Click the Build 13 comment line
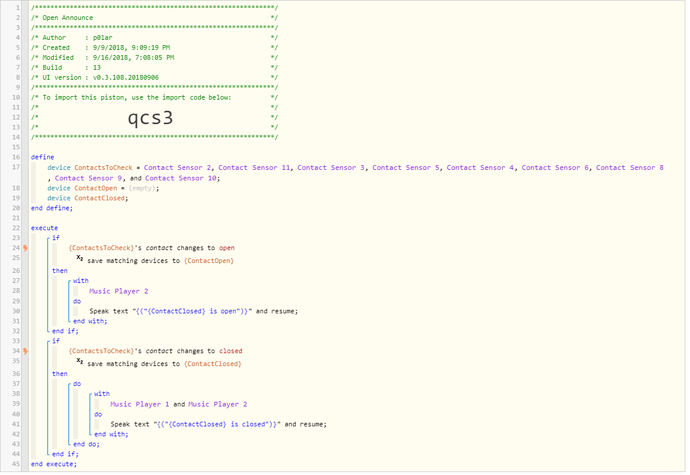 154,67
